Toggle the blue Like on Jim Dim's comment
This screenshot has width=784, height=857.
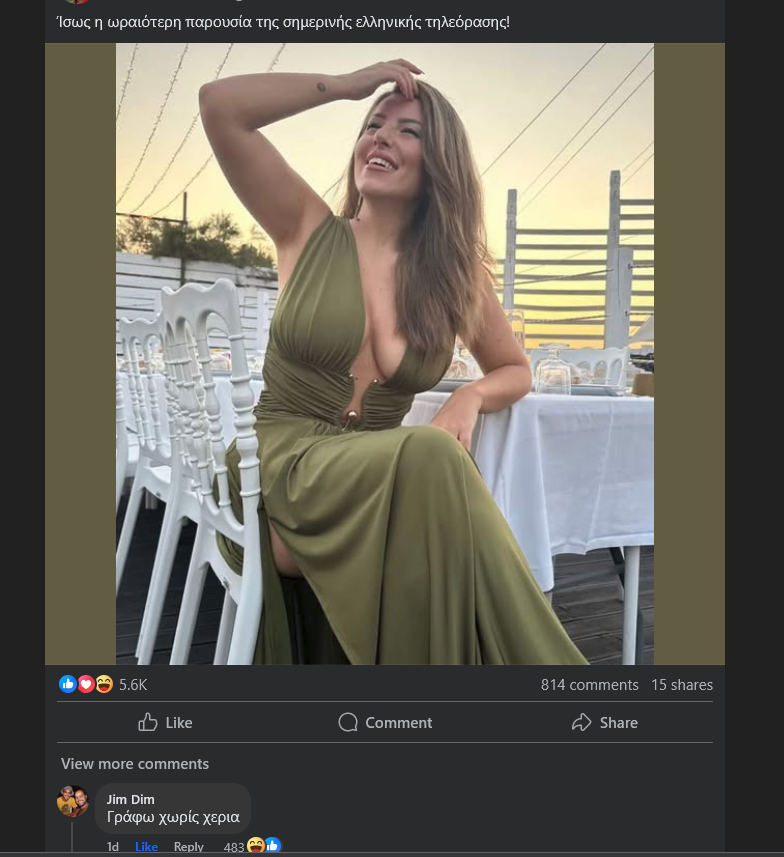tap(146, 847)
